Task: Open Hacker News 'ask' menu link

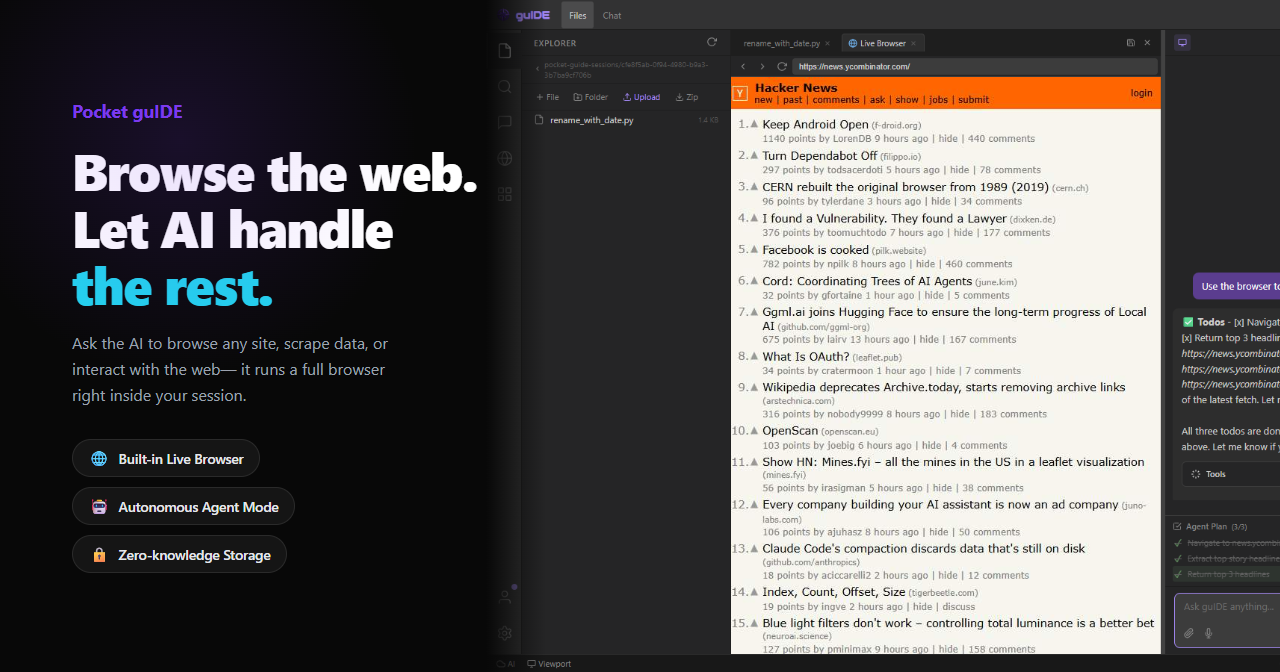Action: coord(877,100)
